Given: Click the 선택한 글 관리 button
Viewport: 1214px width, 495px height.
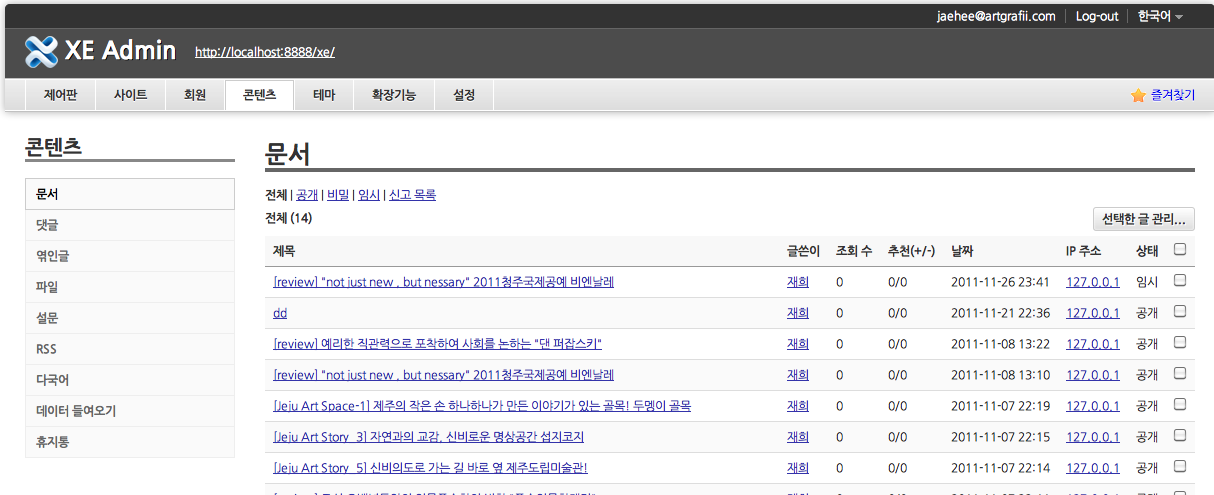Looking at the screenshot, I should (1143, 219).
